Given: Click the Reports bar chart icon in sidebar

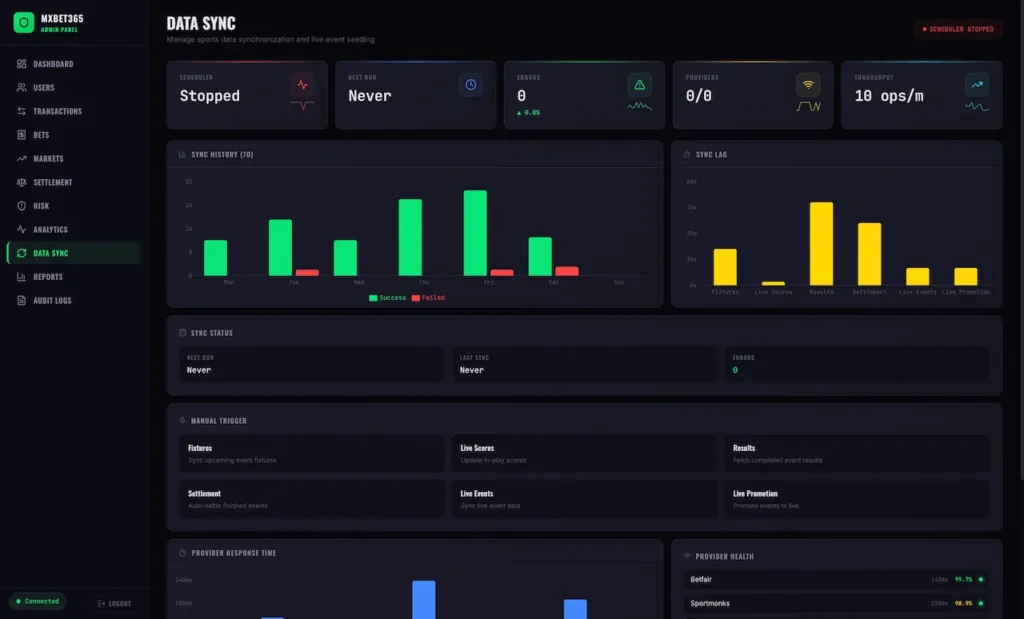Looking at the screenshot, I should [x=22, y=277].
